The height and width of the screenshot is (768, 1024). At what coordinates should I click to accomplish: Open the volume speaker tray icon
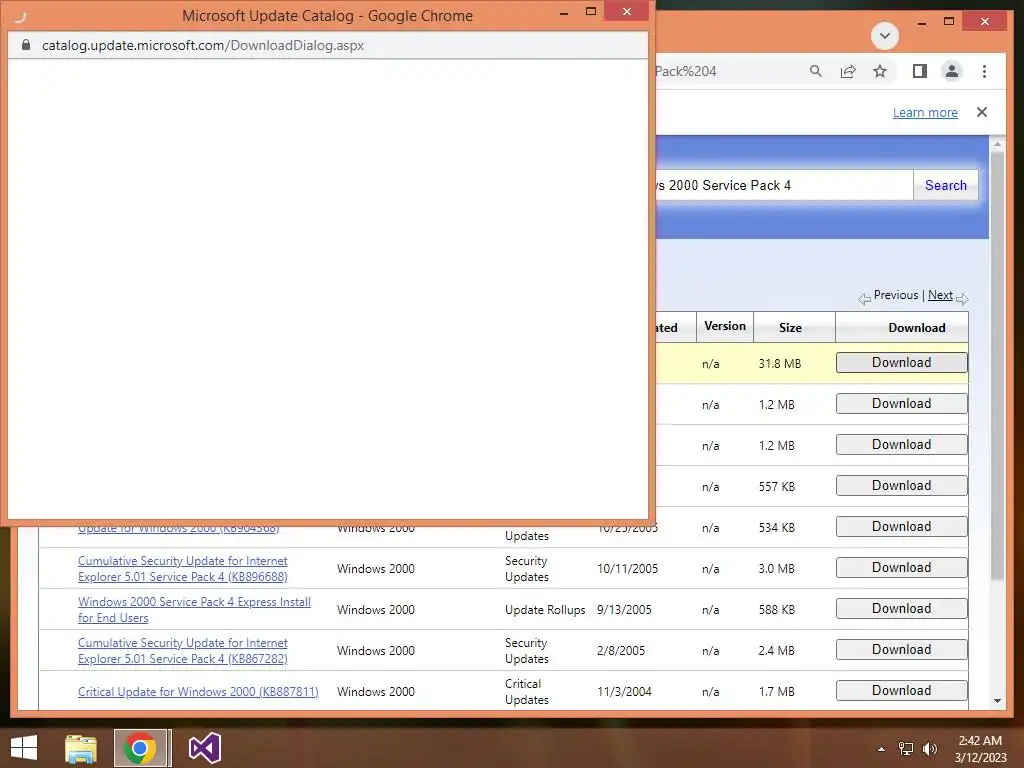929,749
